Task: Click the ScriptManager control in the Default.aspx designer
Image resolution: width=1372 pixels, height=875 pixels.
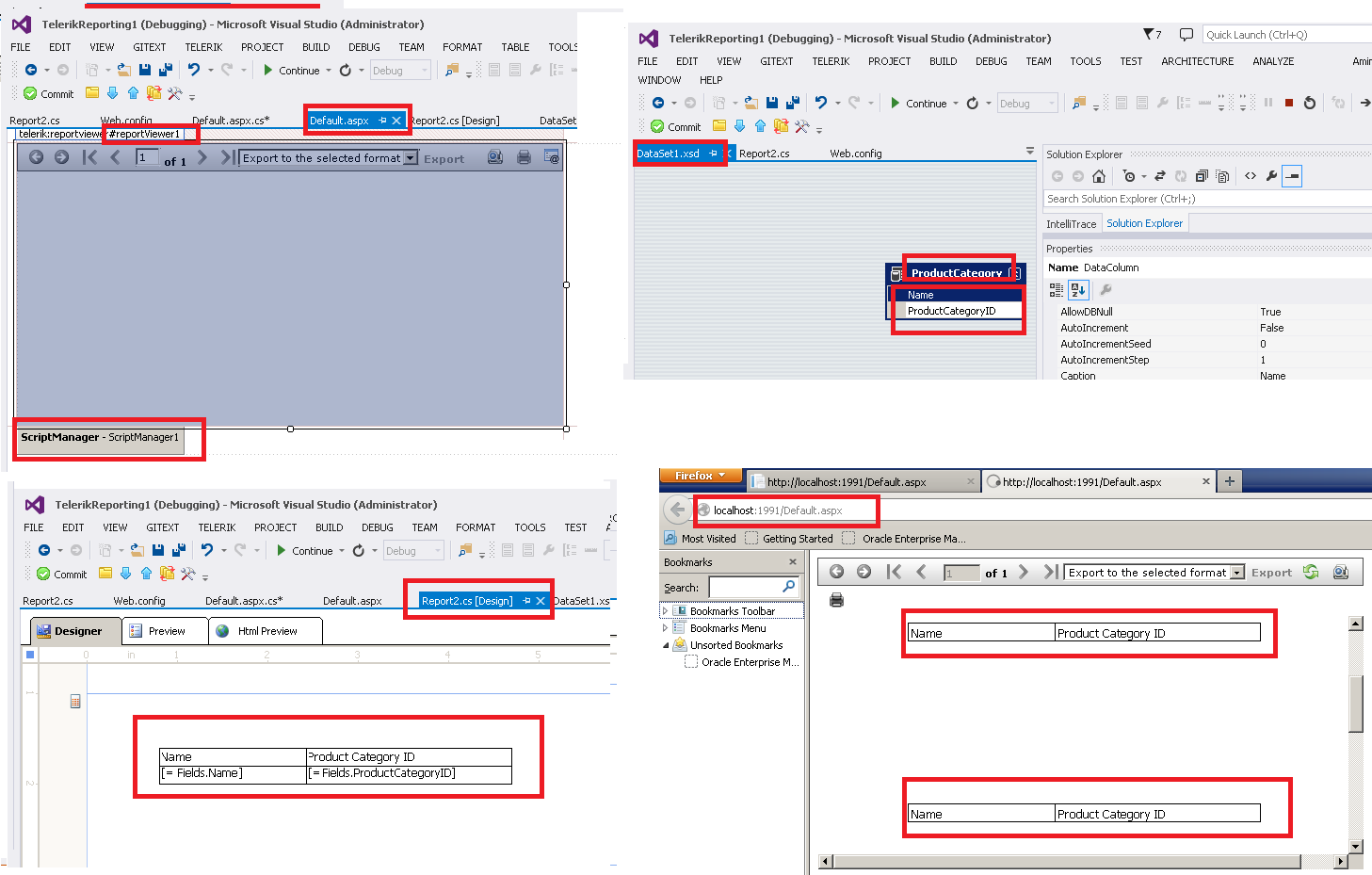Action: point(100,438)
